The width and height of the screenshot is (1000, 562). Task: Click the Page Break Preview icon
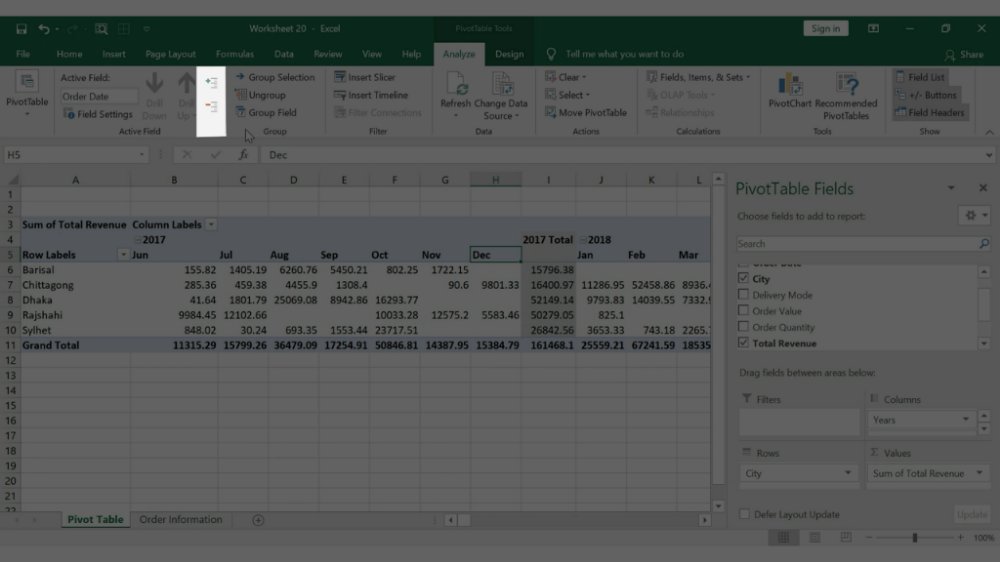tap(846, 538)
